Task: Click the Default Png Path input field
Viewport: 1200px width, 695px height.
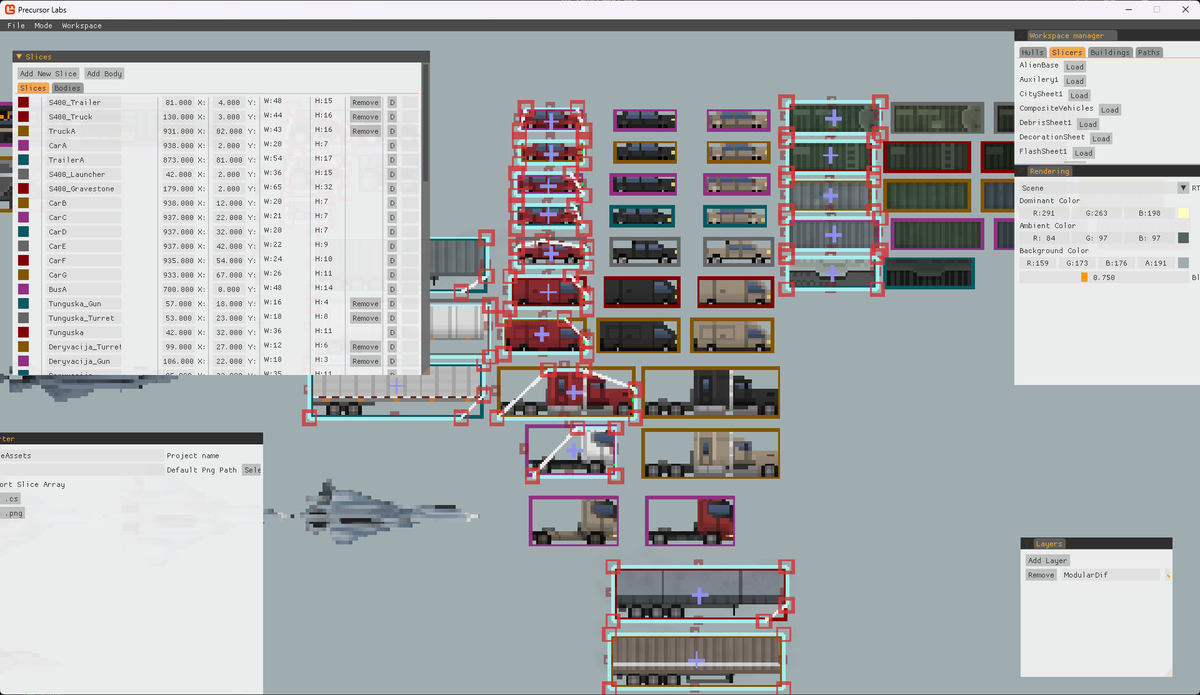Action: point(82,470)
